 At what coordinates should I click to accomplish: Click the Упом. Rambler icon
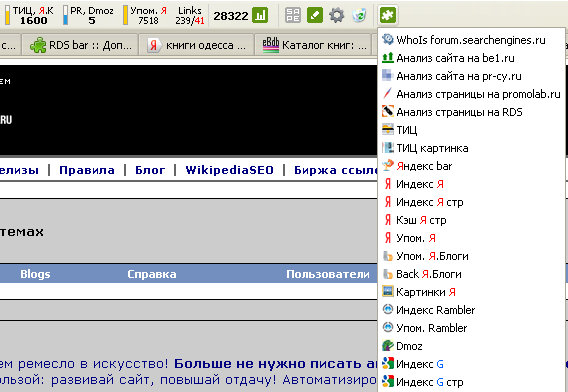tap(388, 328)
